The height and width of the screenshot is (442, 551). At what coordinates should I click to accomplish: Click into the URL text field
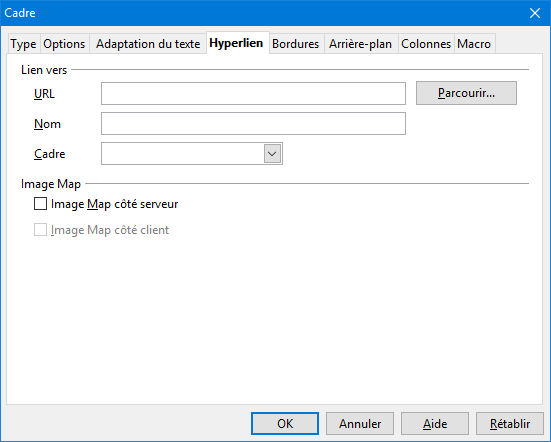[x=253, y=93]
